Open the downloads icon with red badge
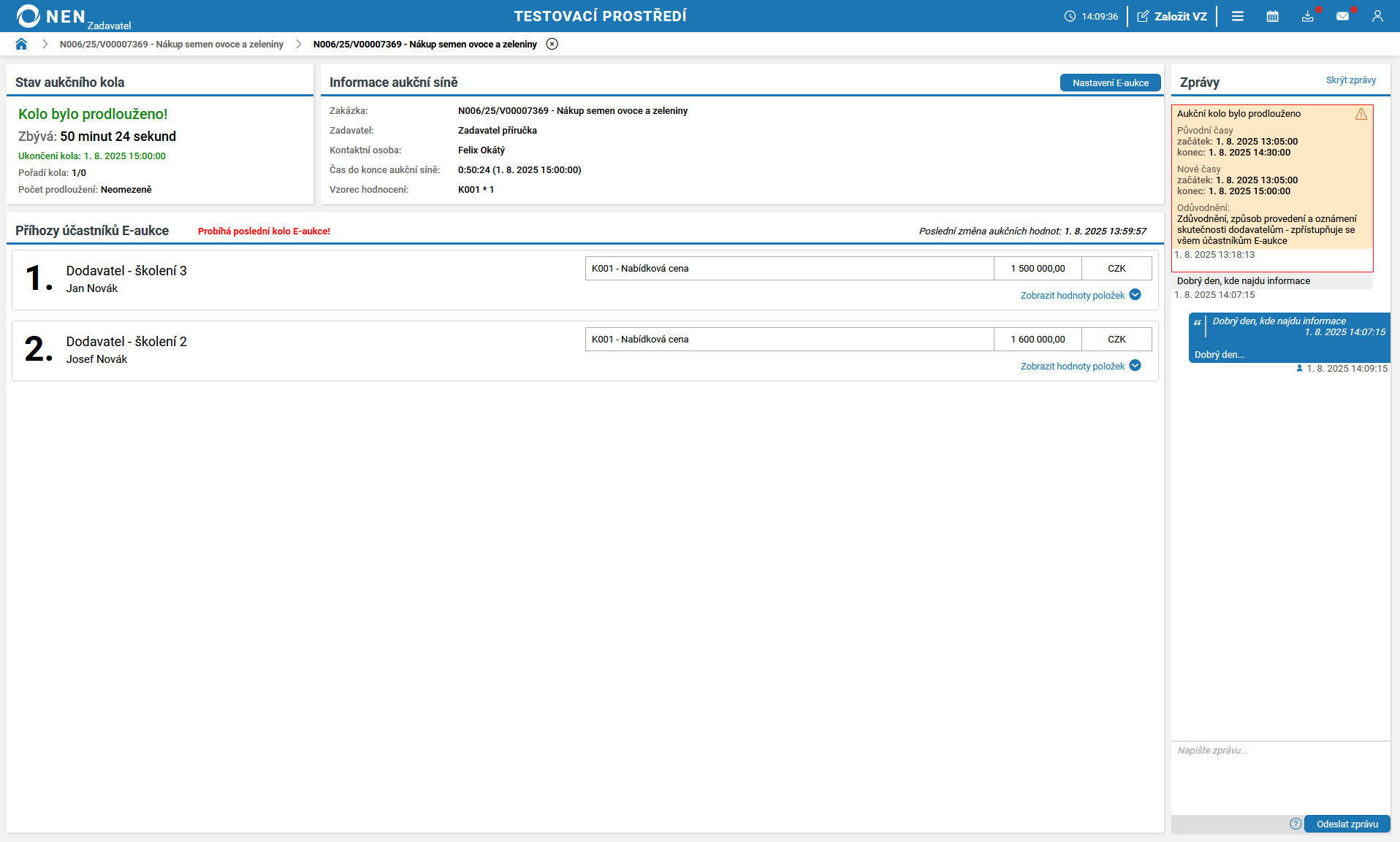Image resolution: width=1400 pixels, height=842 pixels. tap(1307, 16)
